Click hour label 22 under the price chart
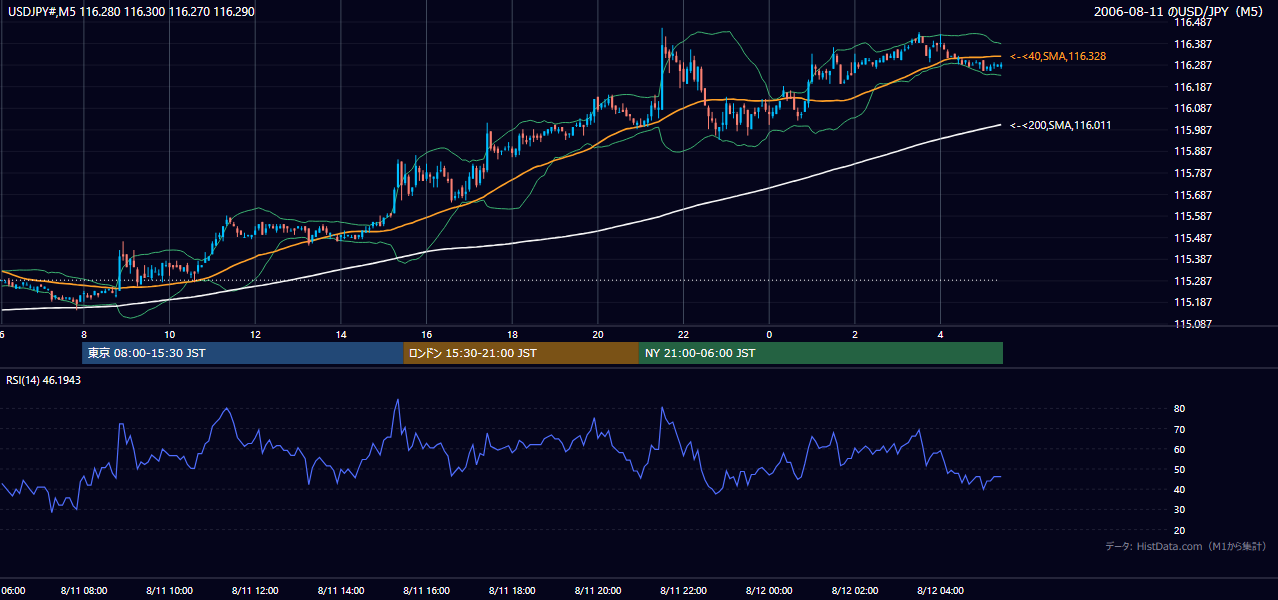 pos(683,334)
